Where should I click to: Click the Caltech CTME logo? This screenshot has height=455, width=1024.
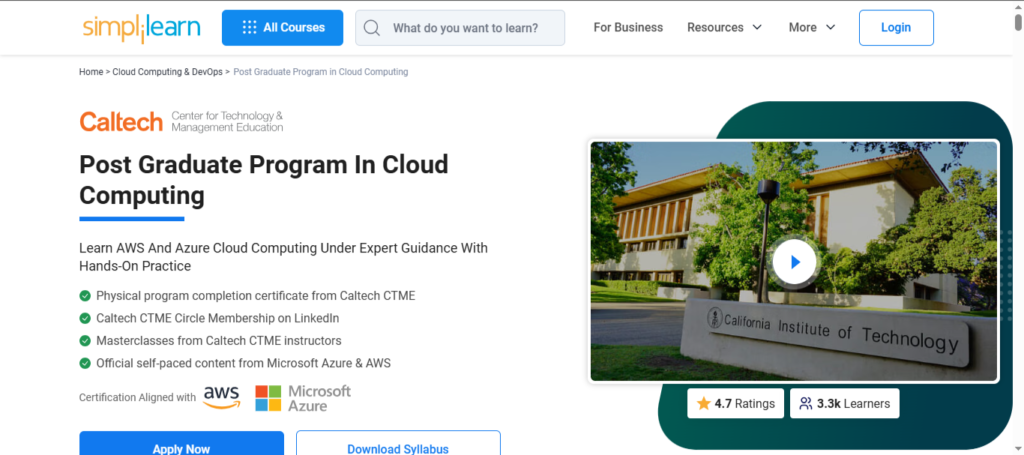point(181,121)
